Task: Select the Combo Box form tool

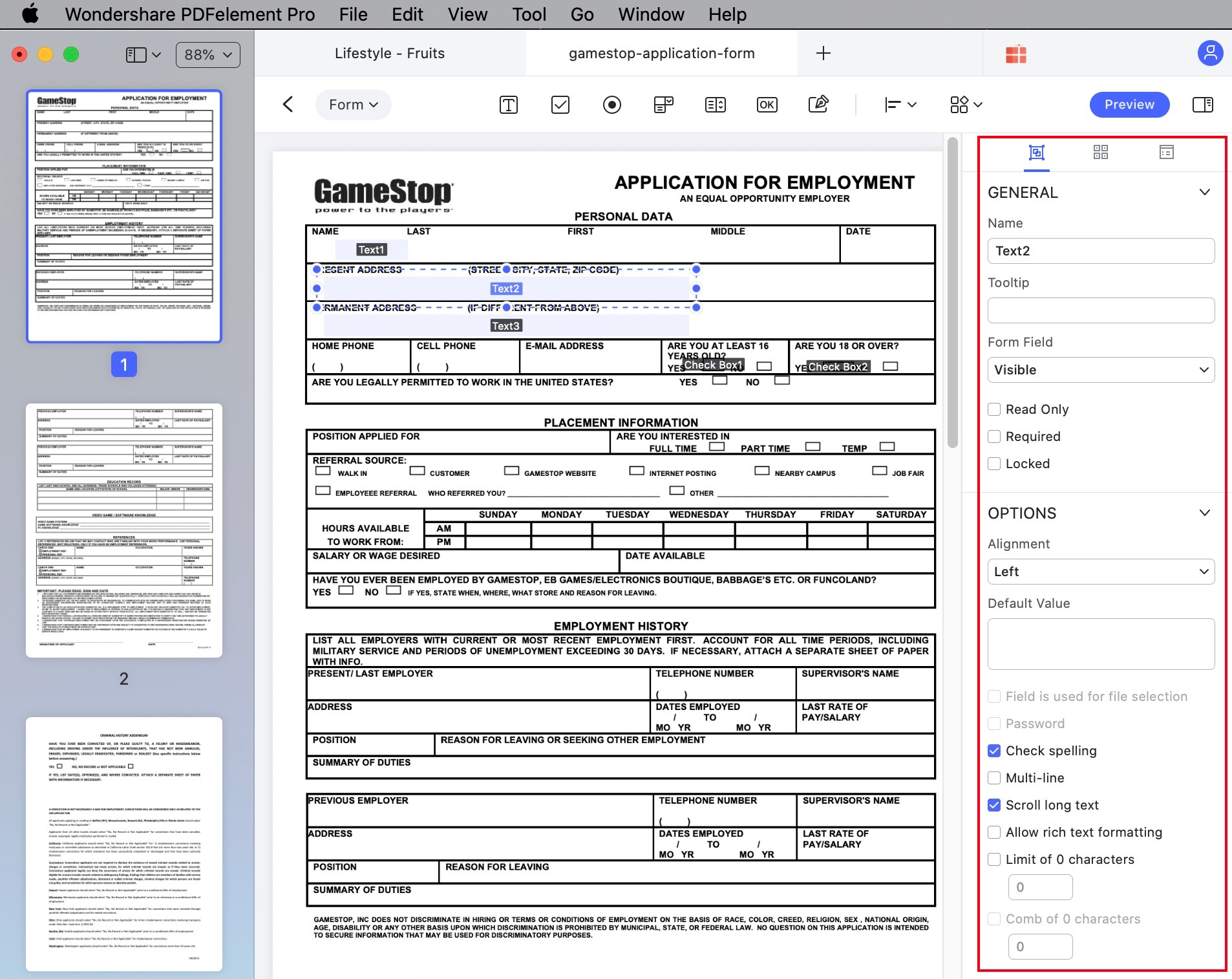Action: tap(664, 105)
